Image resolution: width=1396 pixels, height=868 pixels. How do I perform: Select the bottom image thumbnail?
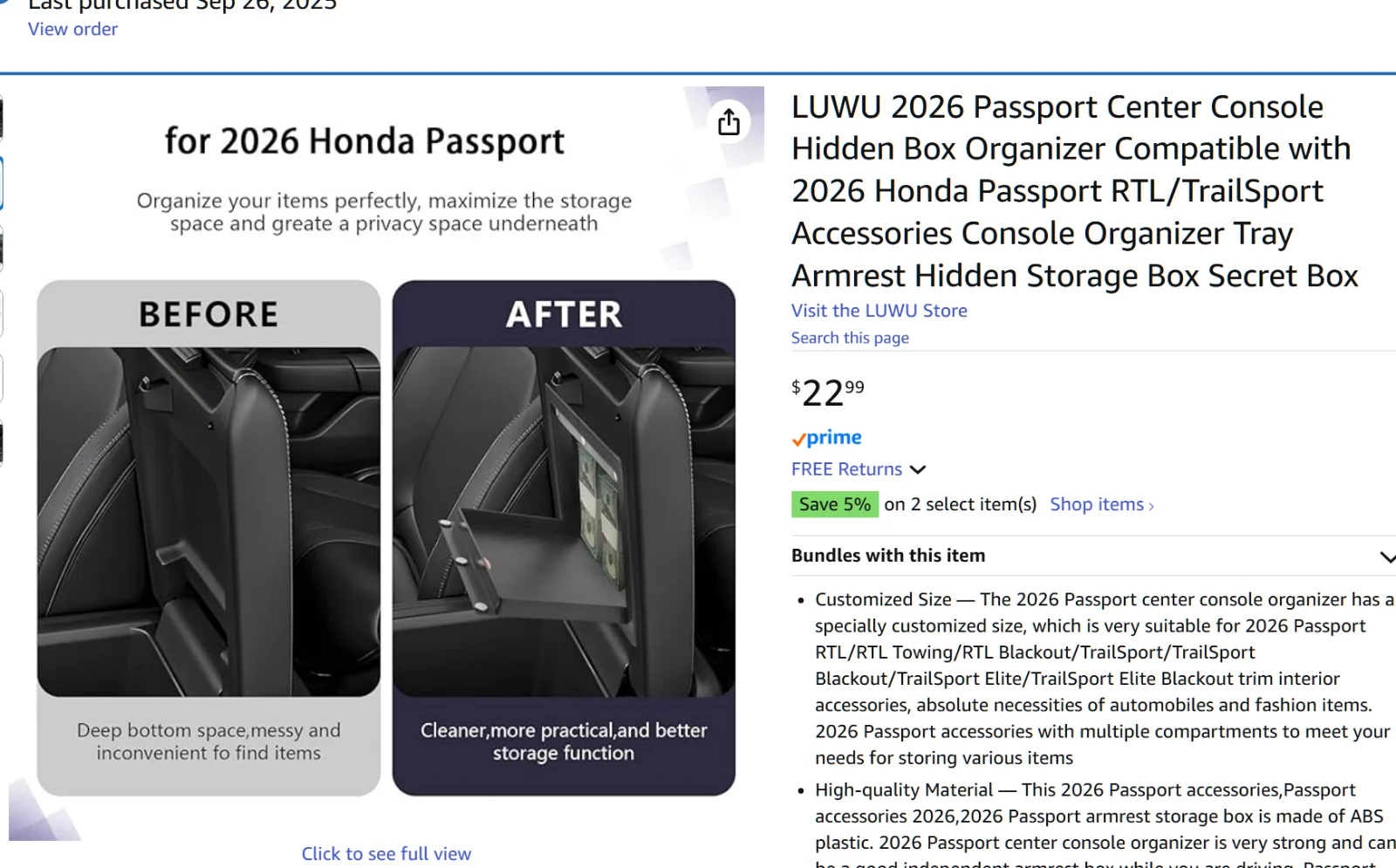[2, 442]
